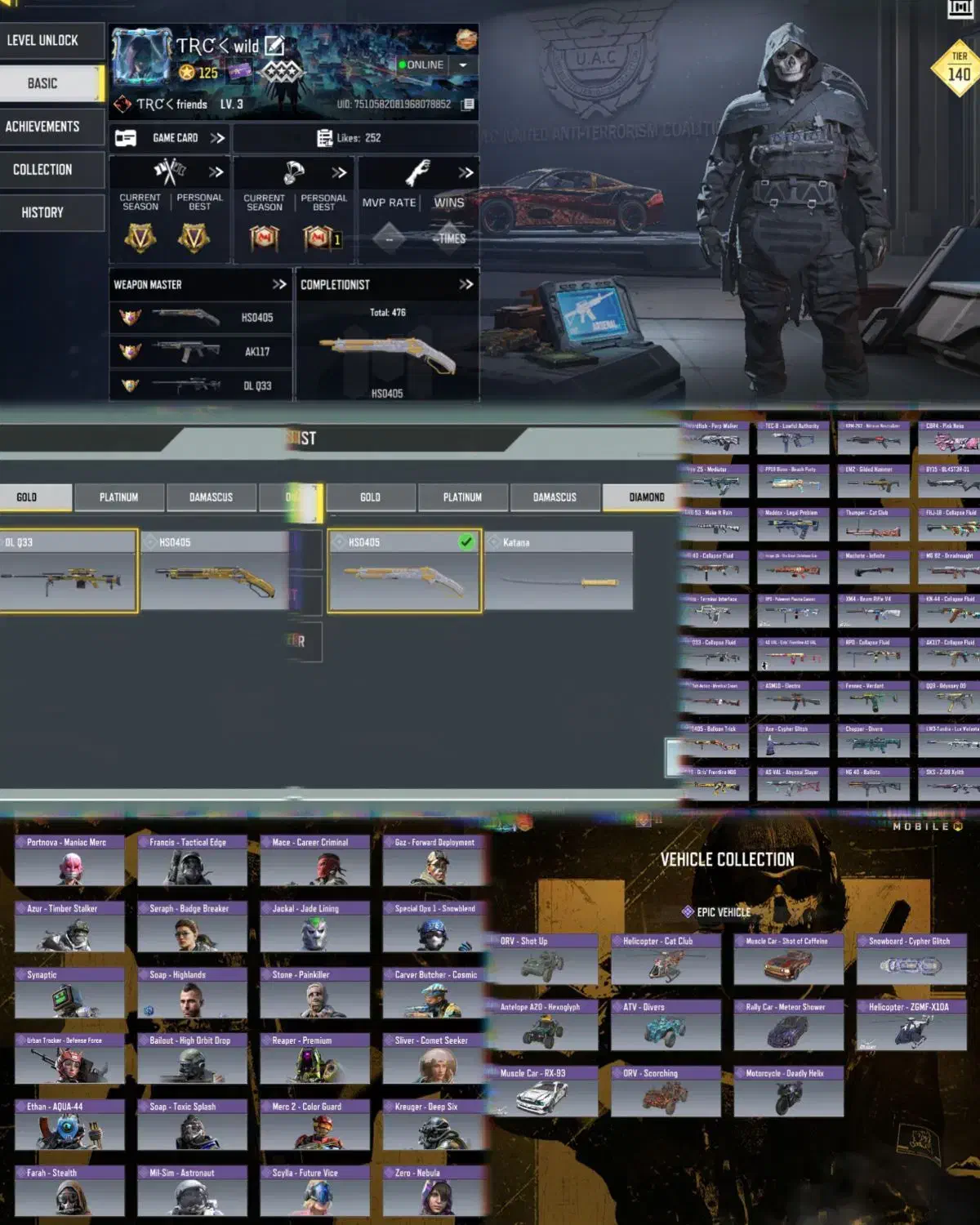Expand the Weapon Master section

tap(279, 284)
